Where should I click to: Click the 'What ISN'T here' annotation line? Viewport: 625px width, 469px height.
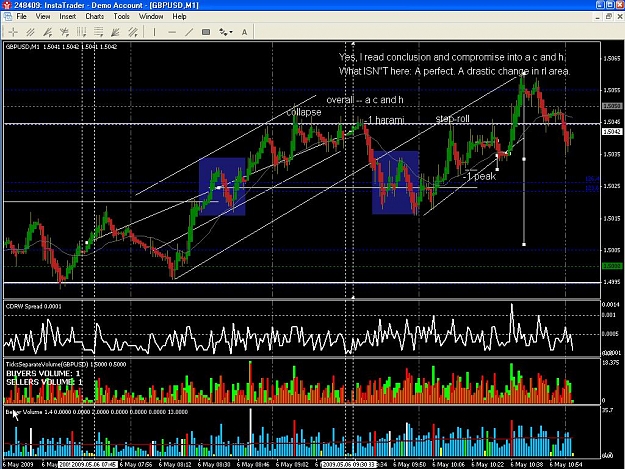[x=454, y=71]
